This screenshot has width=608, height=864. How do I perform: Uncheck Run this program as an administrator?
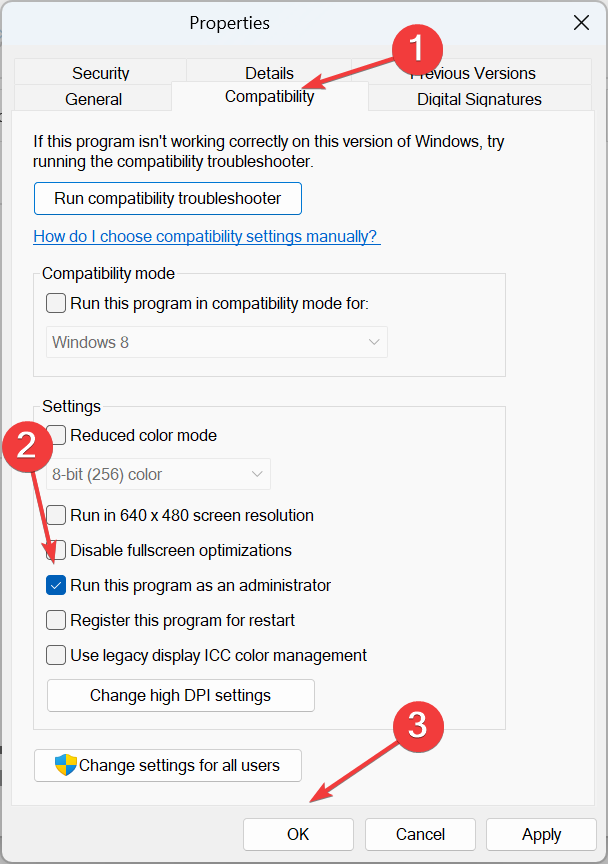click(56, 585)
